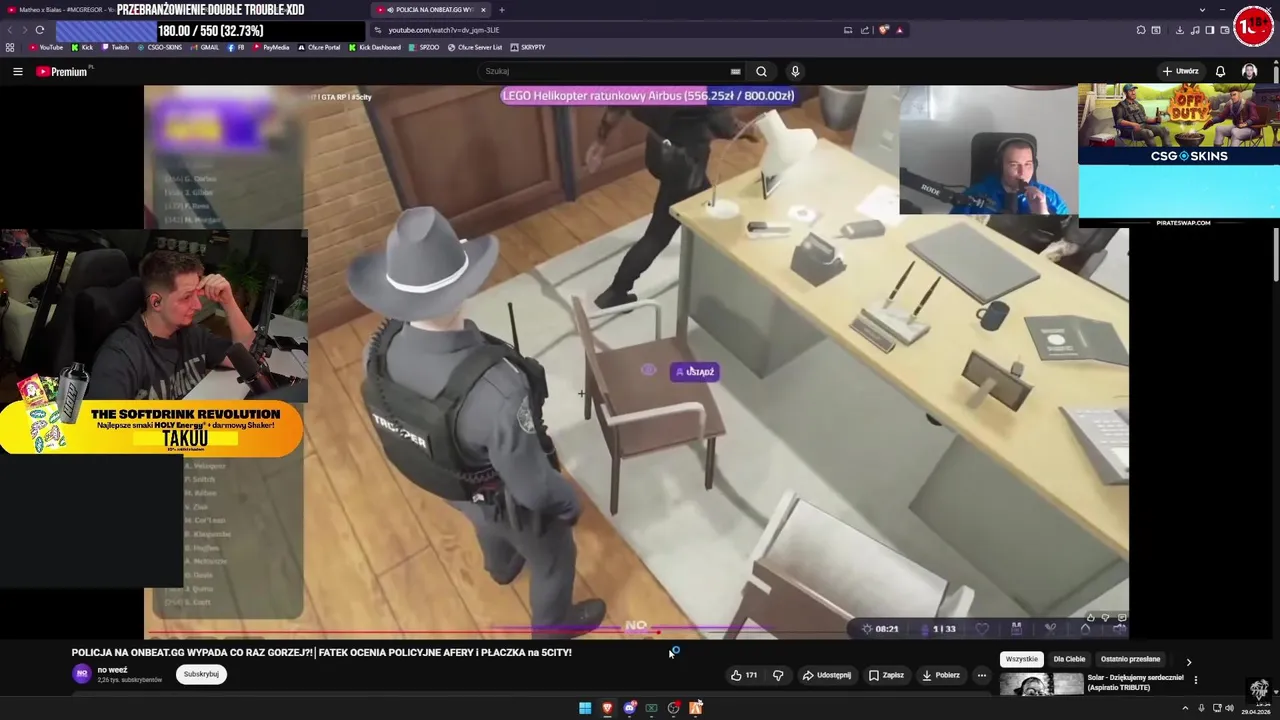The height and width of the screenshot is (720, 1280).
Task: Open the Excel icon on taskbar
Action: pos(651,708)
